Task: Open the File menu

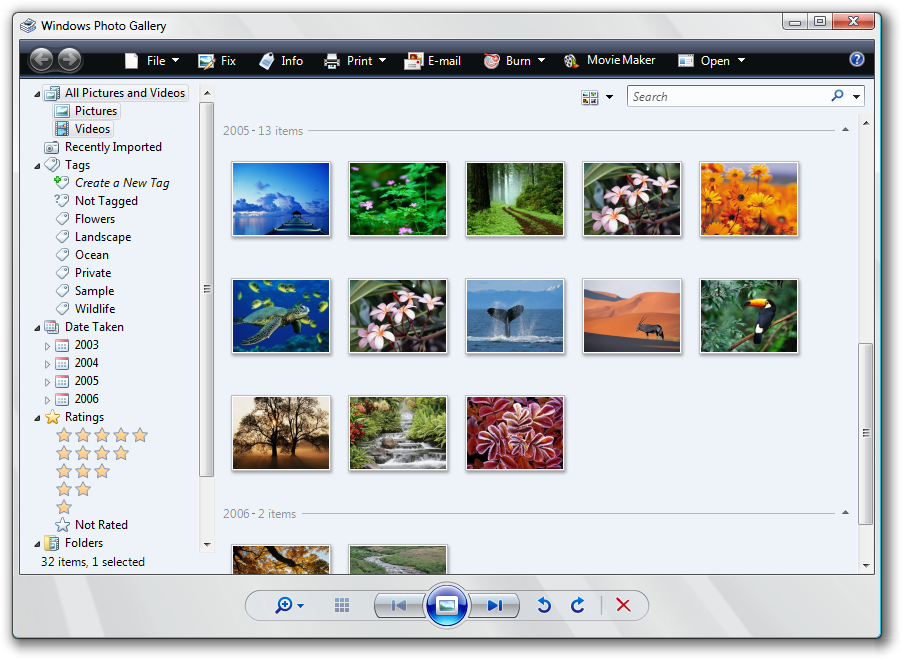Action: pos(153,61)
